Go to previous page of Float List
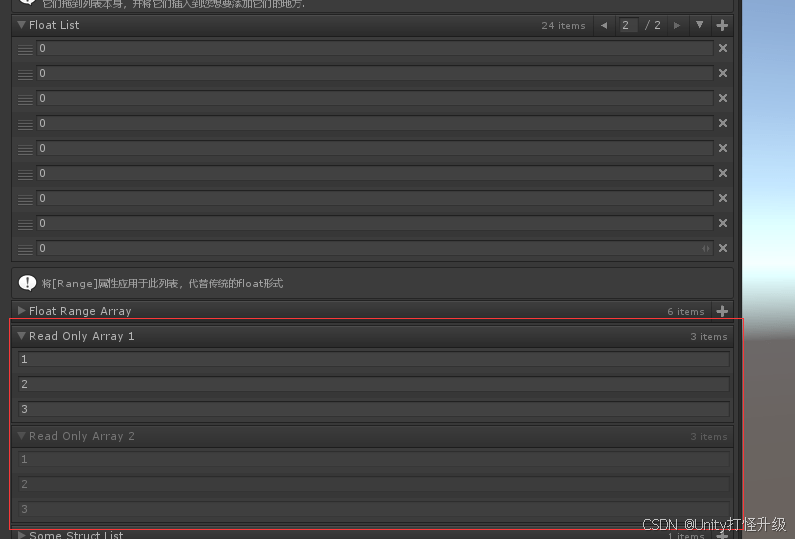This screenshot has height=539, width=795. click(x=604, y=25)
